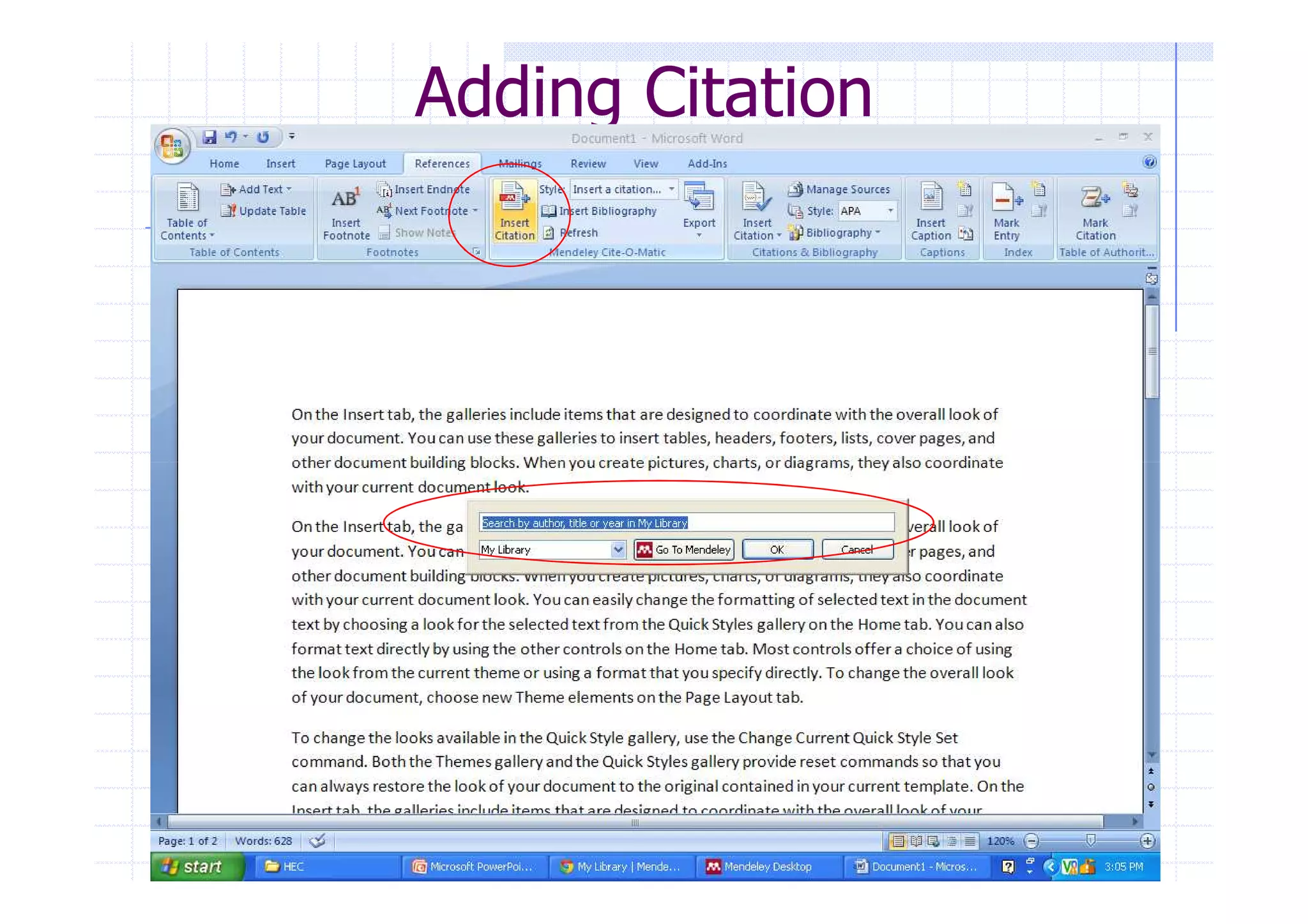1308x924 pixels.
Task: Click Go To Mendeley button
Action: tap(684, 550)
